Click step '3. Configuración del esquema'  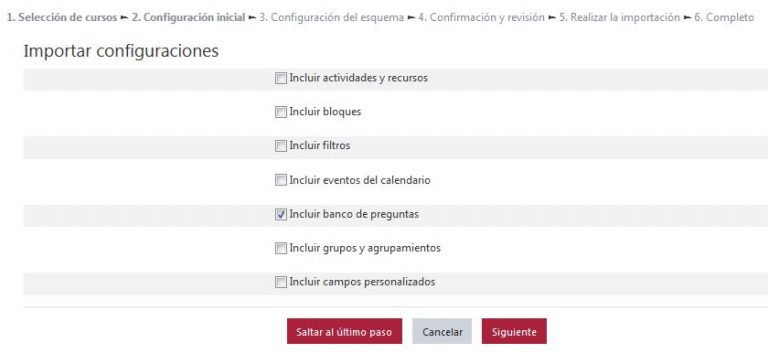[x=332, y=18]
